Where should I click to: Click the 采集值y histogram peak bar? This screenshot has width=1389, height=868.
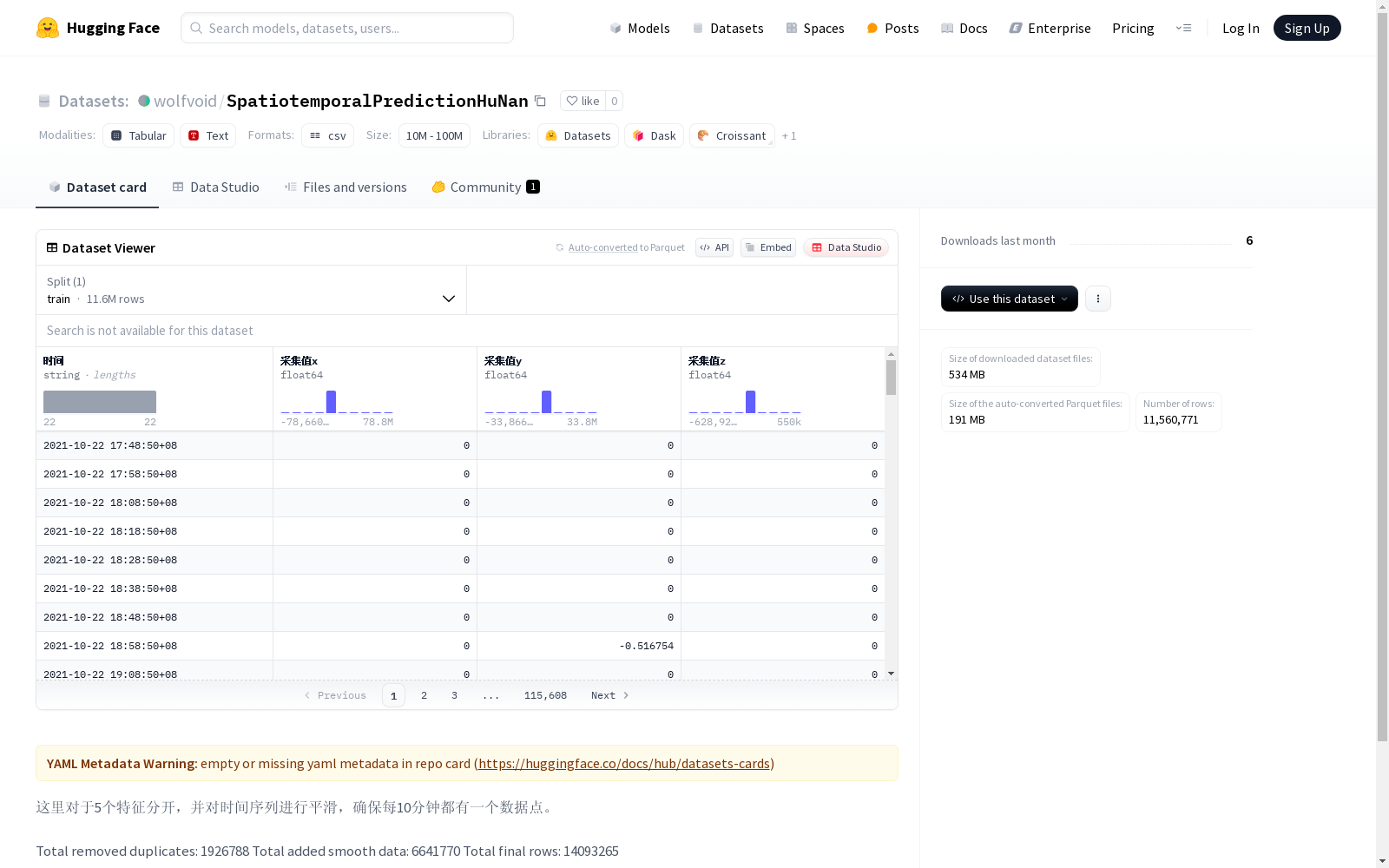[x=546, y=402]
